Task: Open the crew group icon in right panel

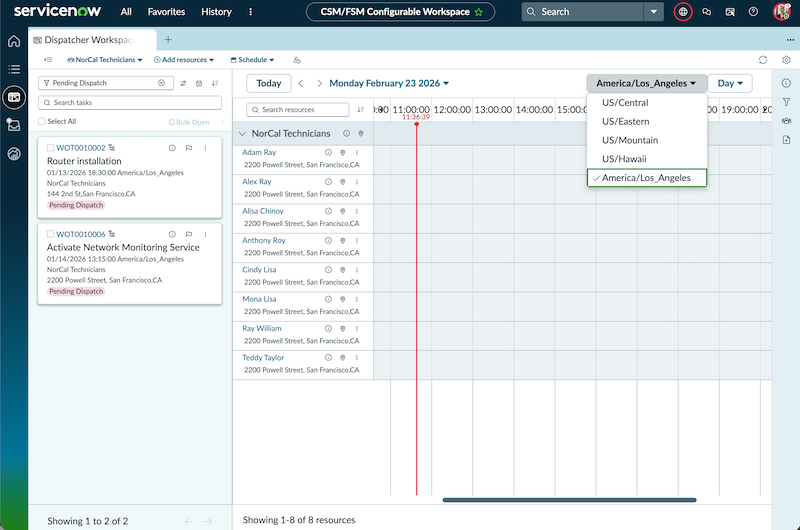Action: [786, 121]
